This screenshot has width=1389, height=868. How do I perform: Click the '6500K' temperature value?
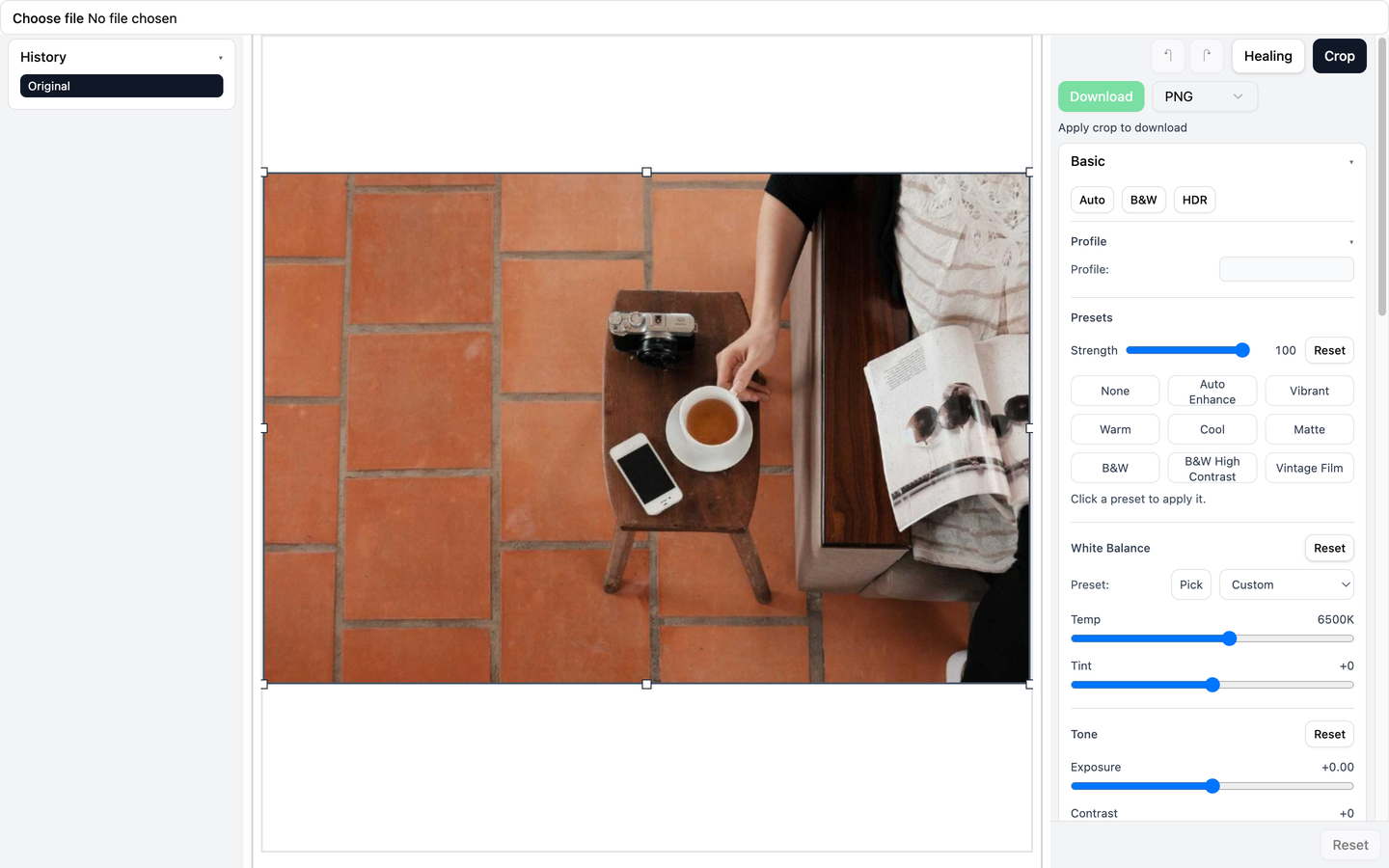click(x=1335, y=619)
